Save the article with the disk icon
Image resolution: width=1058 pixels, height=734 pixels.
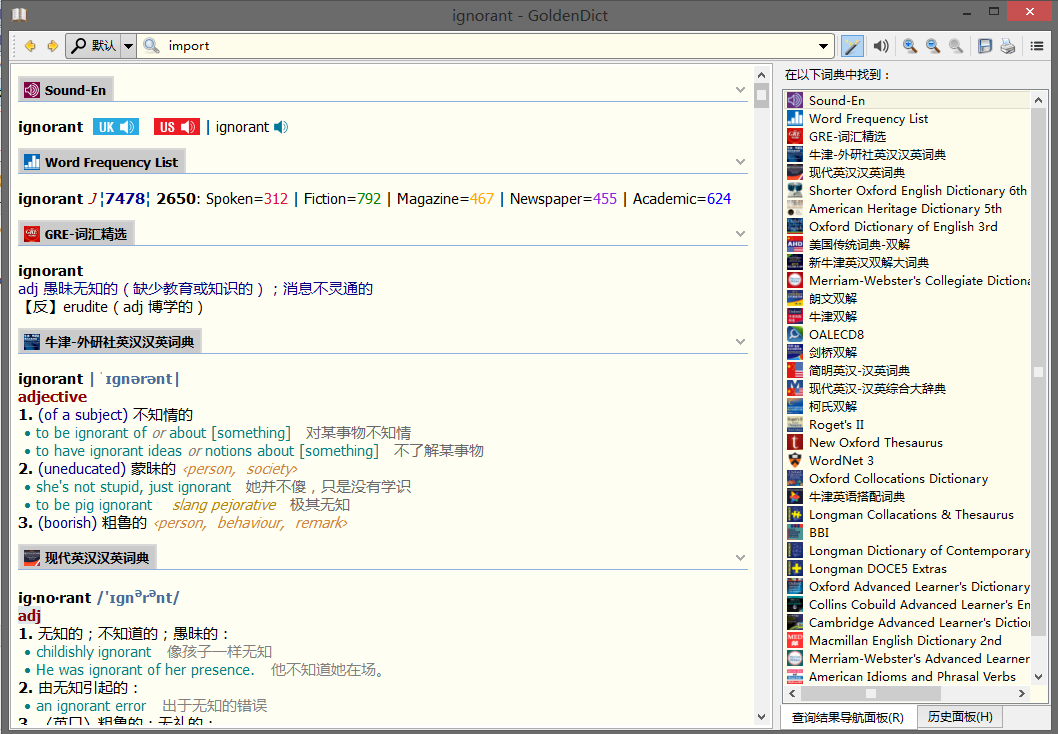click(985, 46)
